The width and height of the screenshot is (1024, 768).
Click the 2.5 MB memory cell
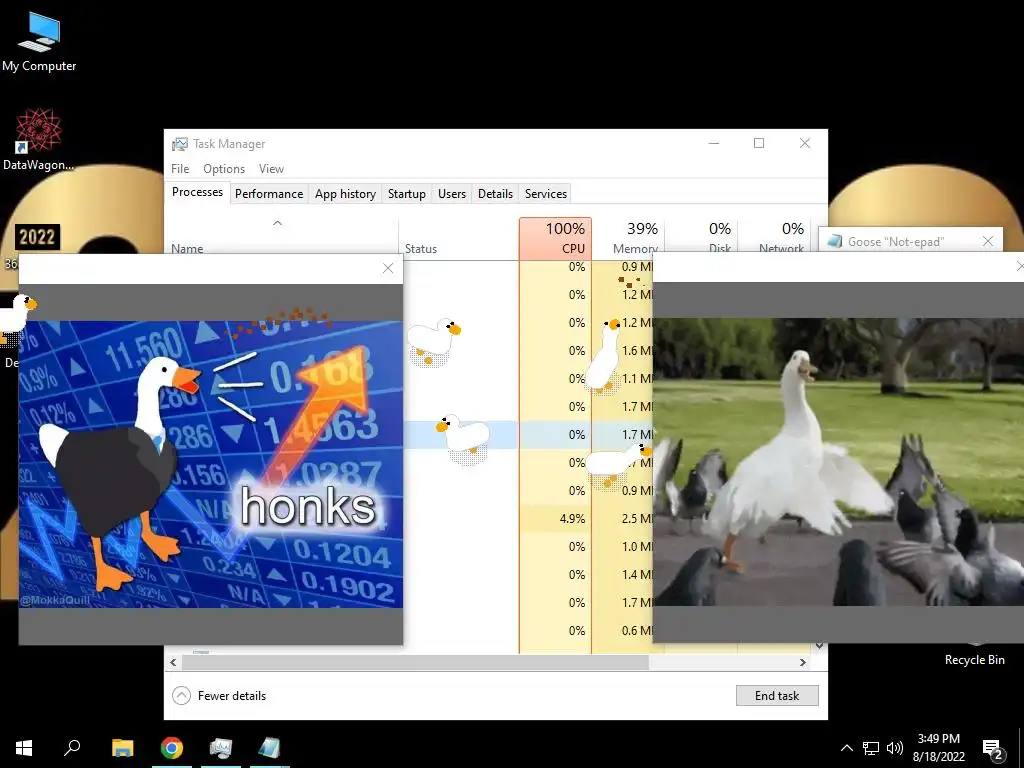pos(622,519)
